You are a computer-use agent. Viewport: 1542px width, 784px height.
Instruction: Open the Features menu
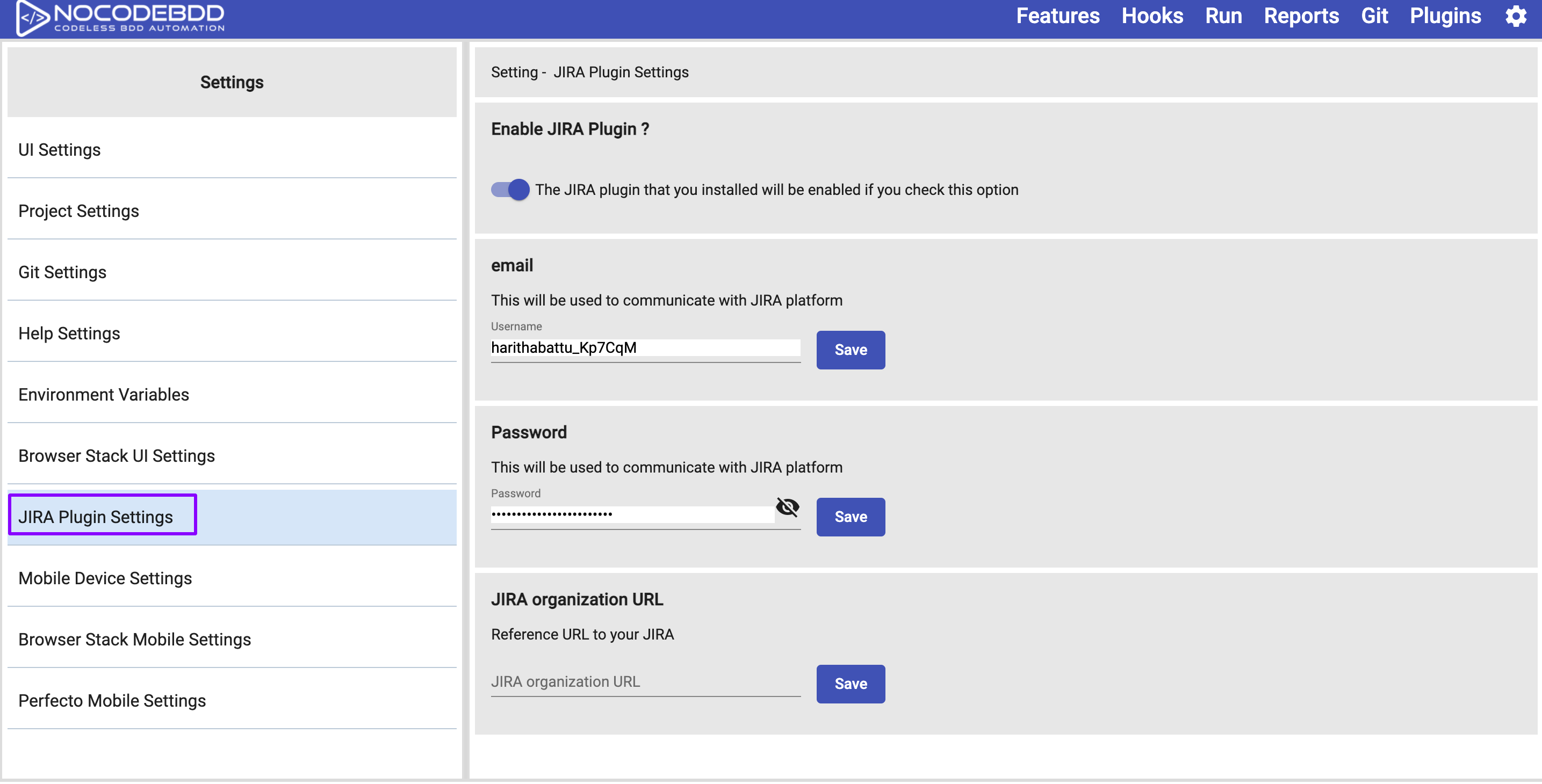(x=1057, y=16)
